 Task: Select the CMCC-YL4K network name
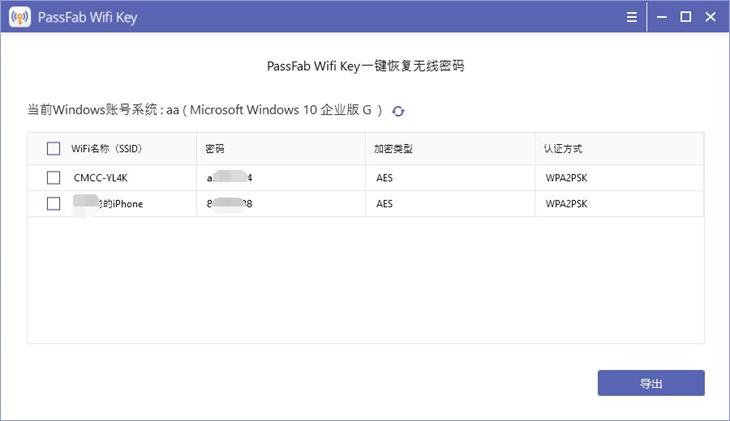[101, 178]
